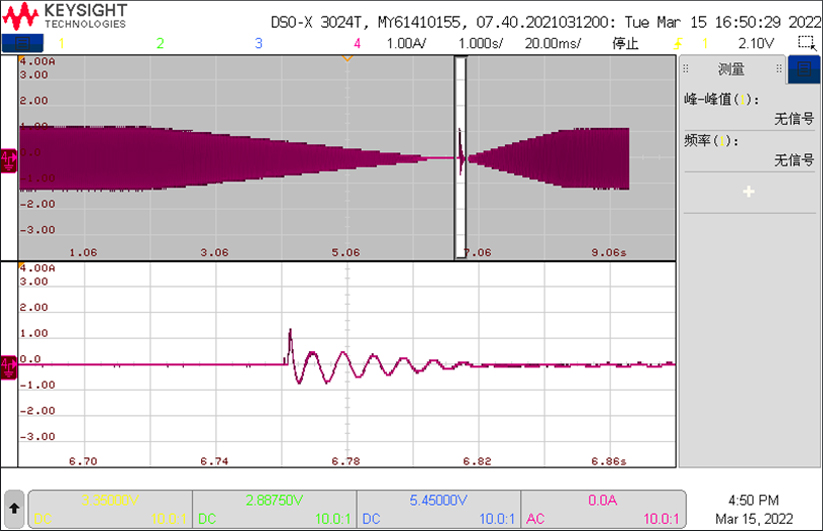
Task: Click the trigger edge slope icon
Action: (x=679, y=43)
